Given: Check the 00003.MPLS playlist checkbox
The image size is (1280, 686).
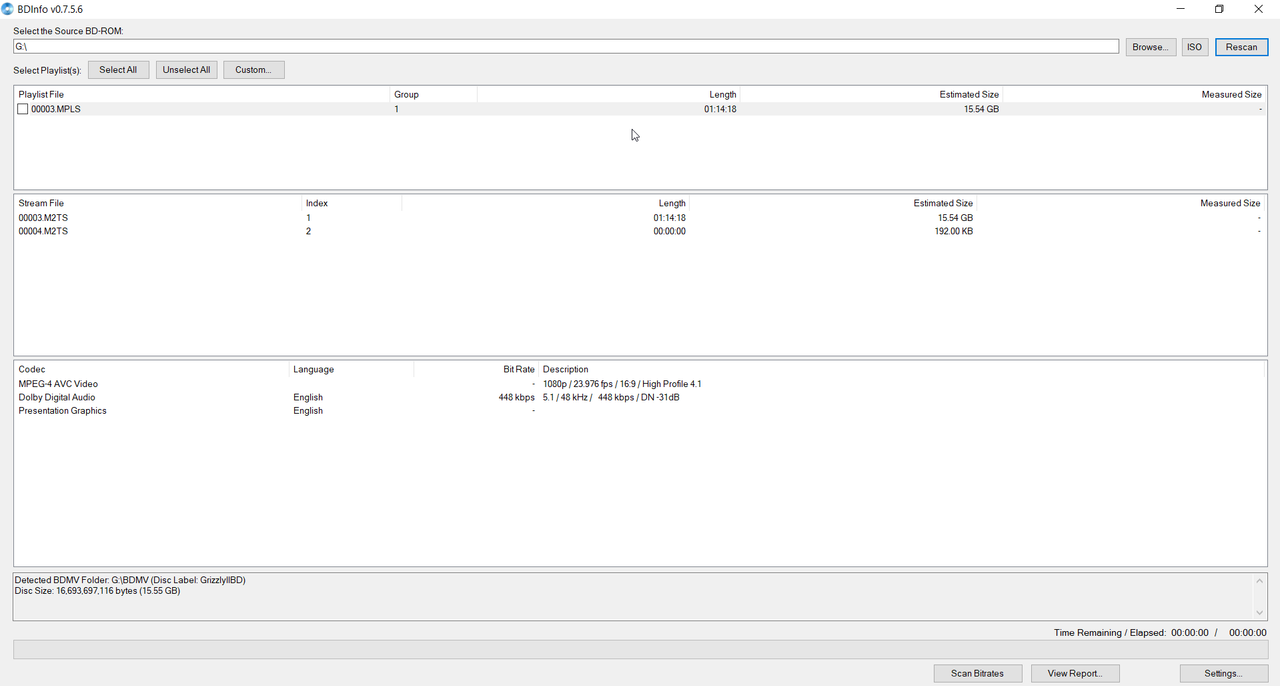Looking at the screenshot, I should (23, 109).
